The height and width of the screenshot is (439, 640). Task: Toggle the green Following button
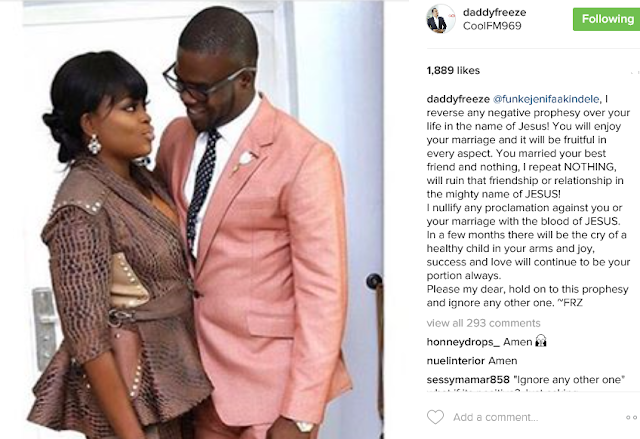coord(607,19)
